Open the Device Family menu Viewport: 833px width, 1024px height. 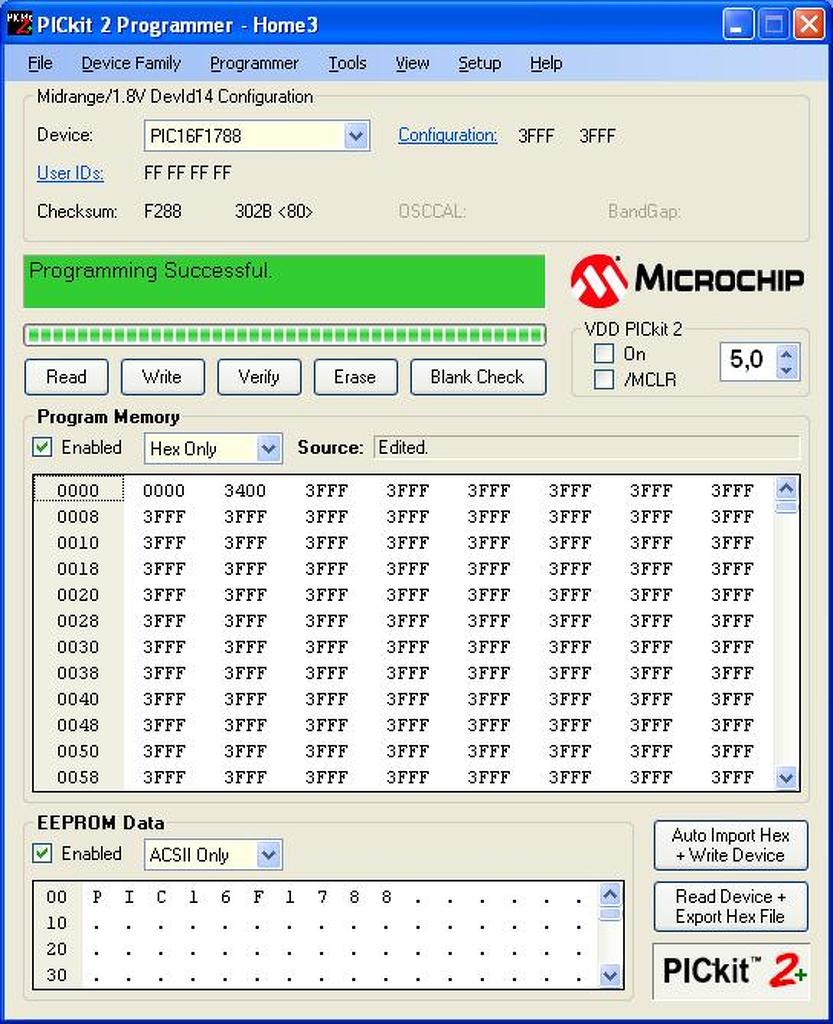[x=131, y=63]
